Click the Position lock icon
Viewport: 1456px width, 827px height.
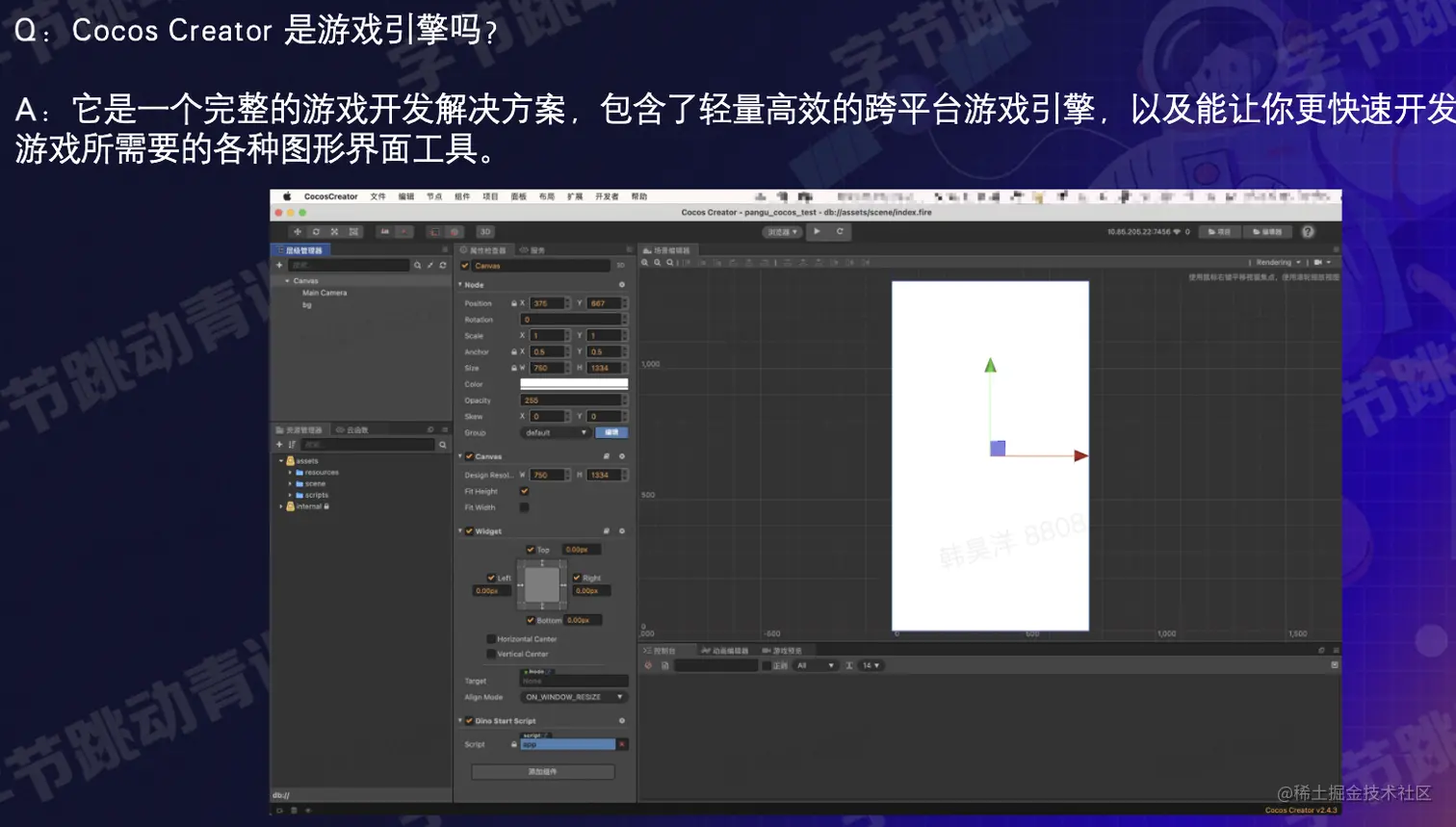514,303
